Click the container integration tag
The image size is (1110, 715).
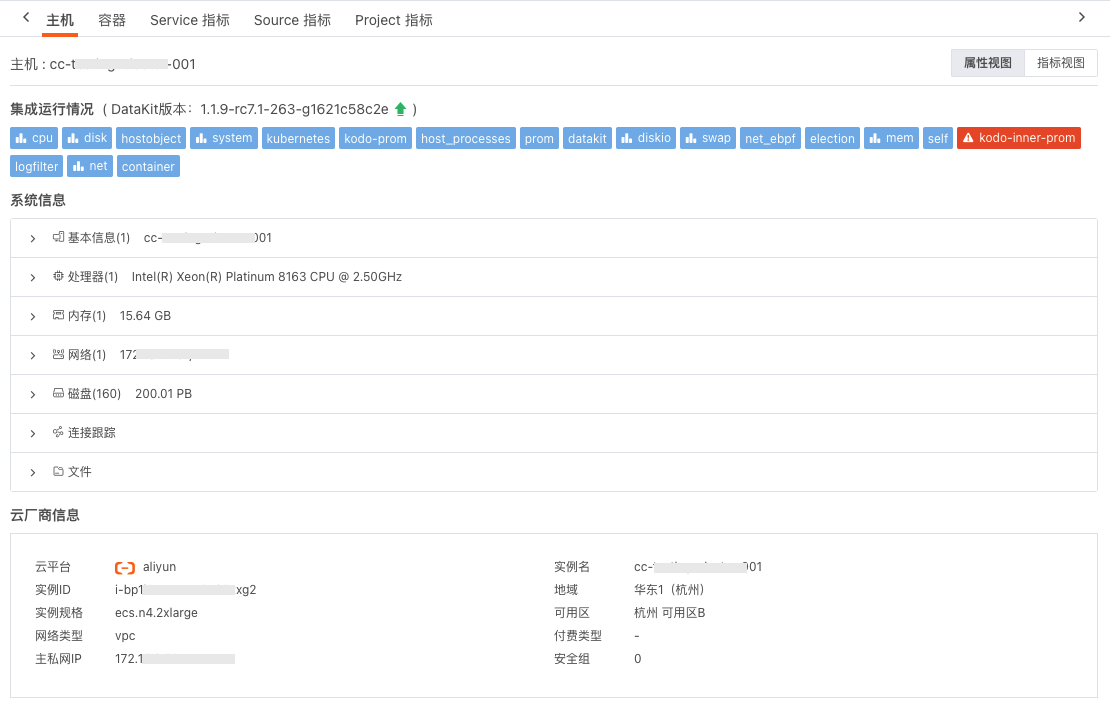pos(148,166)
